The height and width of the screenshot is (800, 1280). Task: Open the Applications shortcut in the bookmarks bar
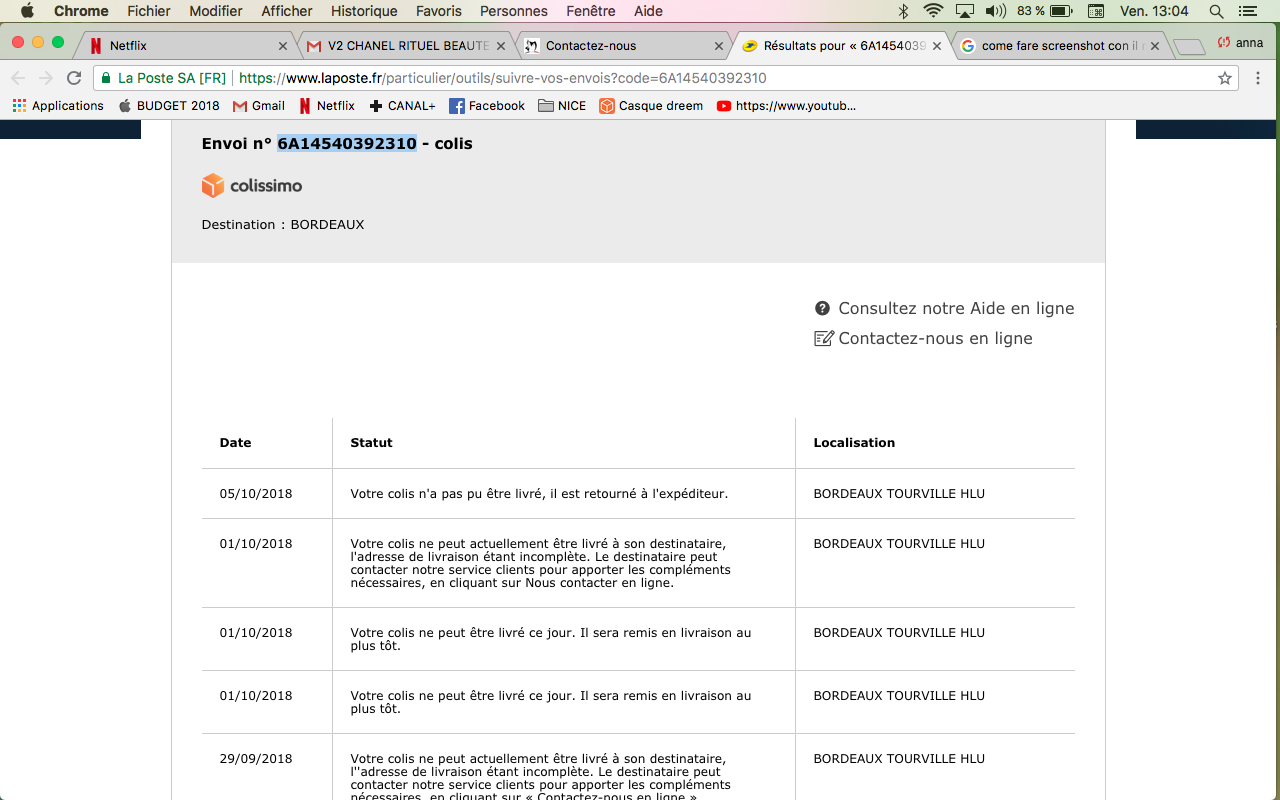58,106
